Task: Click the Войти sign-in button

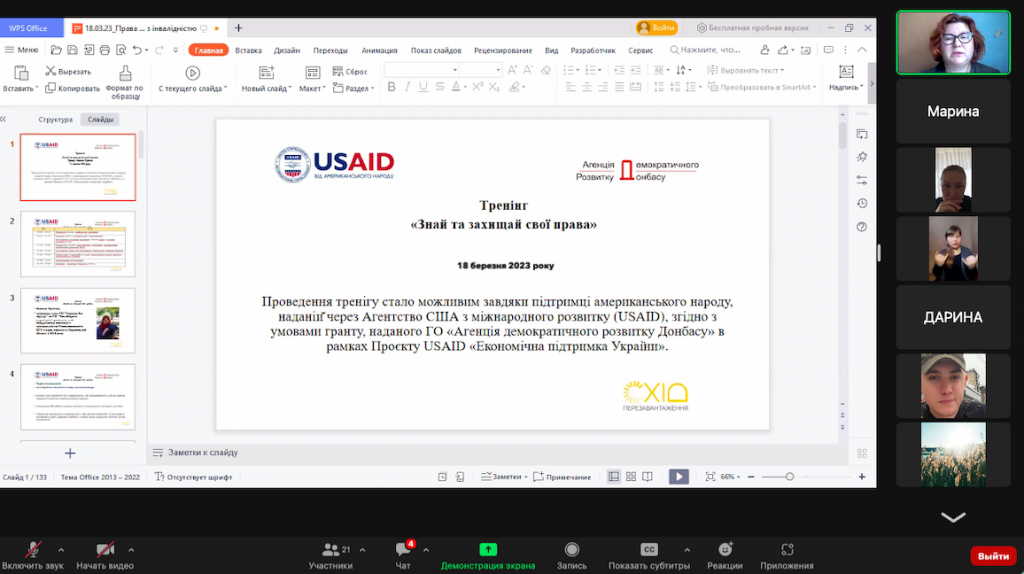Action: pos(656,27)
